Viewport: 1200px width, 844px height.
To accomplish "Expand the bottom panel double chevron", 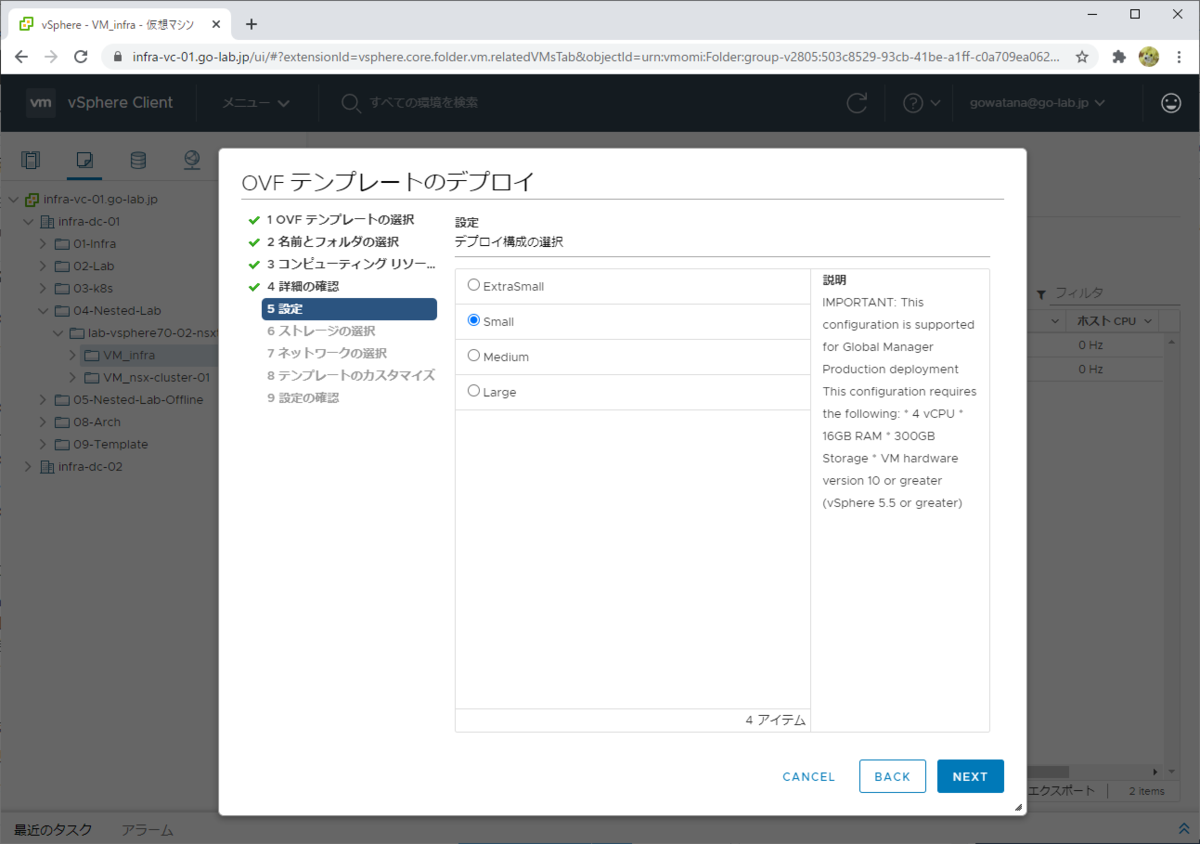I will (x=1184, y=830).
